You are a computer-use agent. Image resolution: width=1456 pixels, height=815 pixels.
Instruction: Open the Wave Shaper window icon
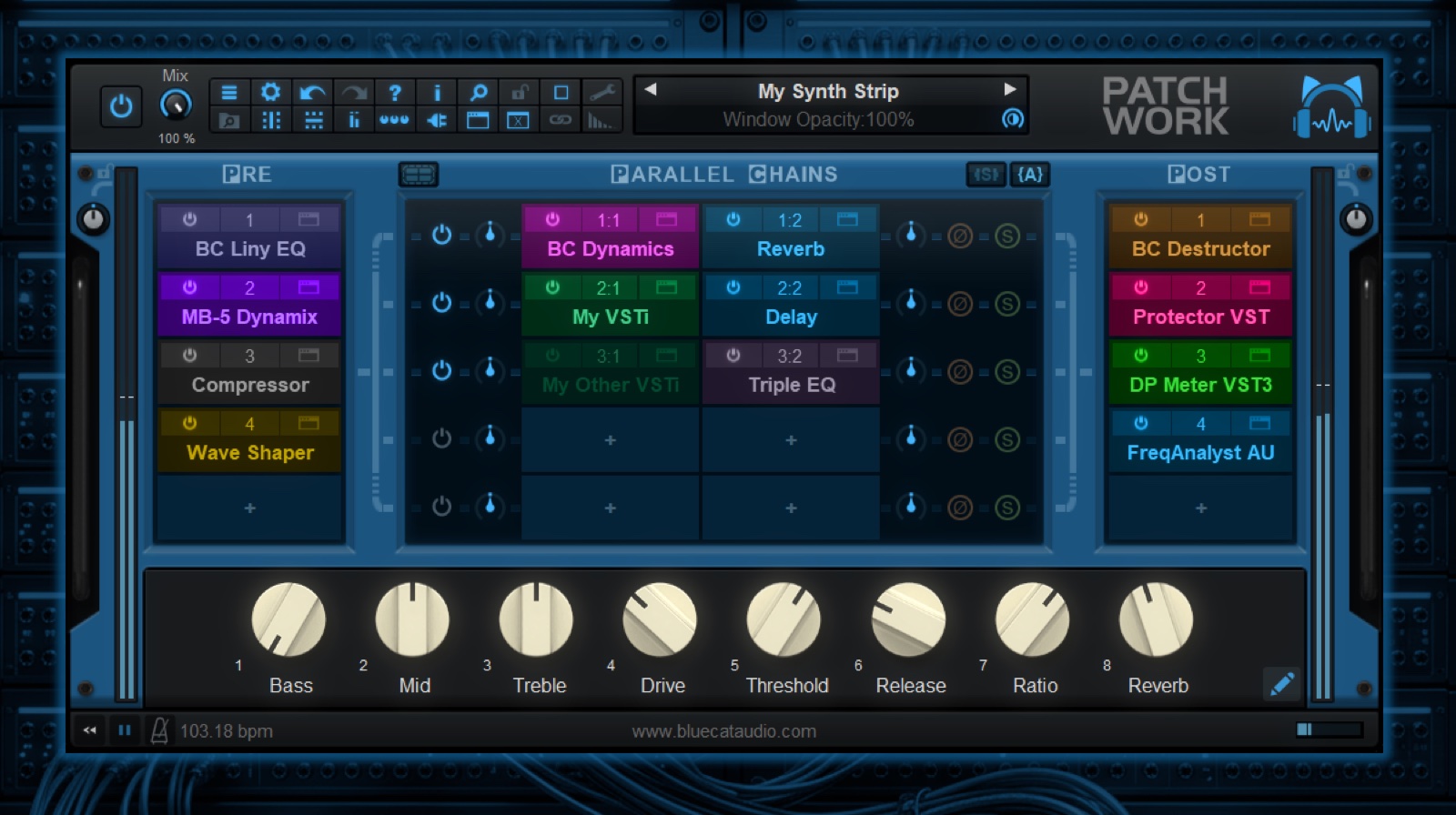[308, 423]
